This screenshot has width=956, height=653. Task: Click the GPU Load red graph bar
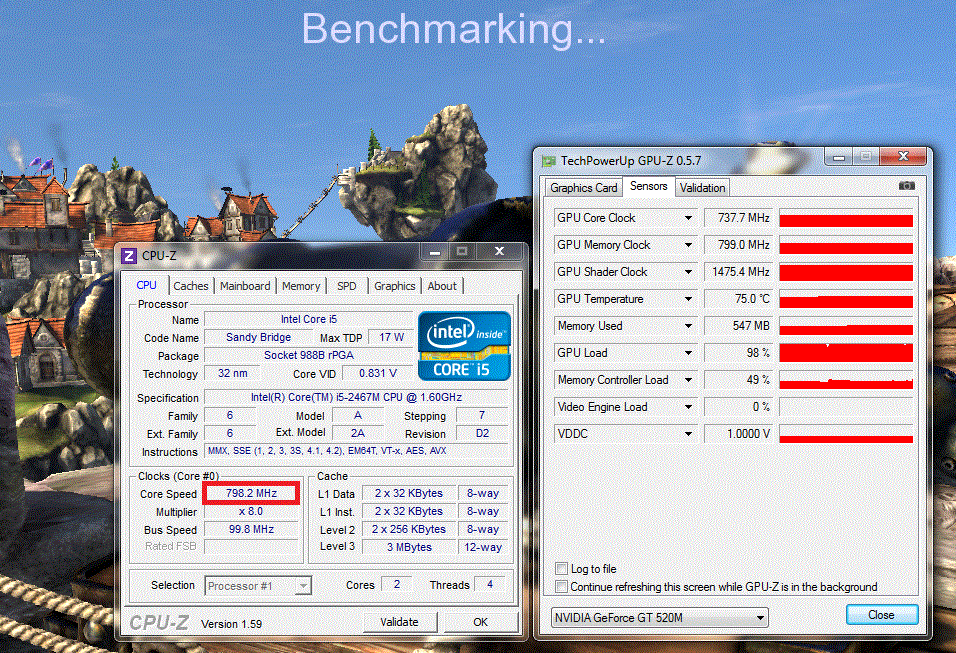[846, 353]
